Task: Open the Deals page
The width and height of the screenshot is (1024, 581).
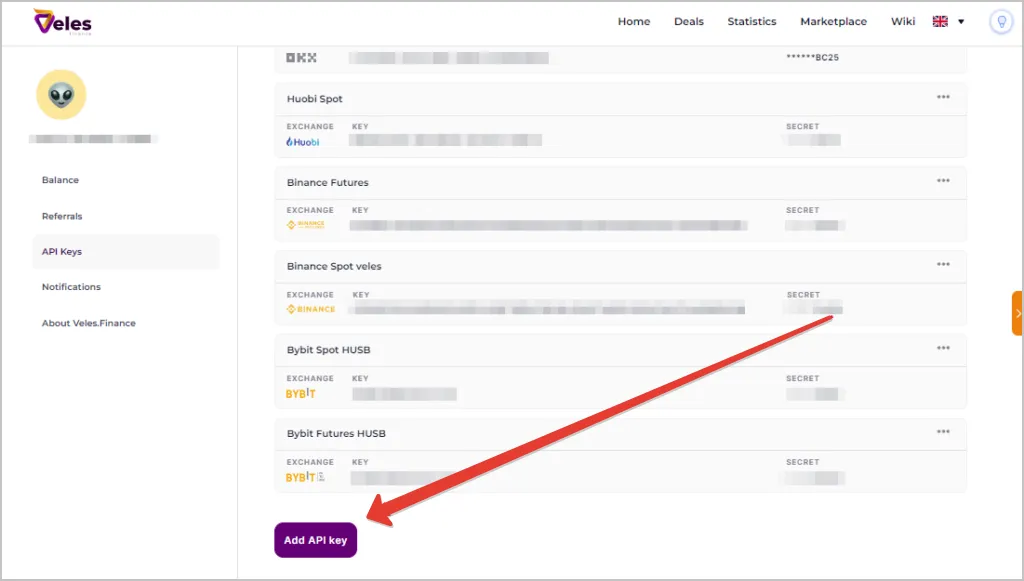Action: [x=688, y=22]
